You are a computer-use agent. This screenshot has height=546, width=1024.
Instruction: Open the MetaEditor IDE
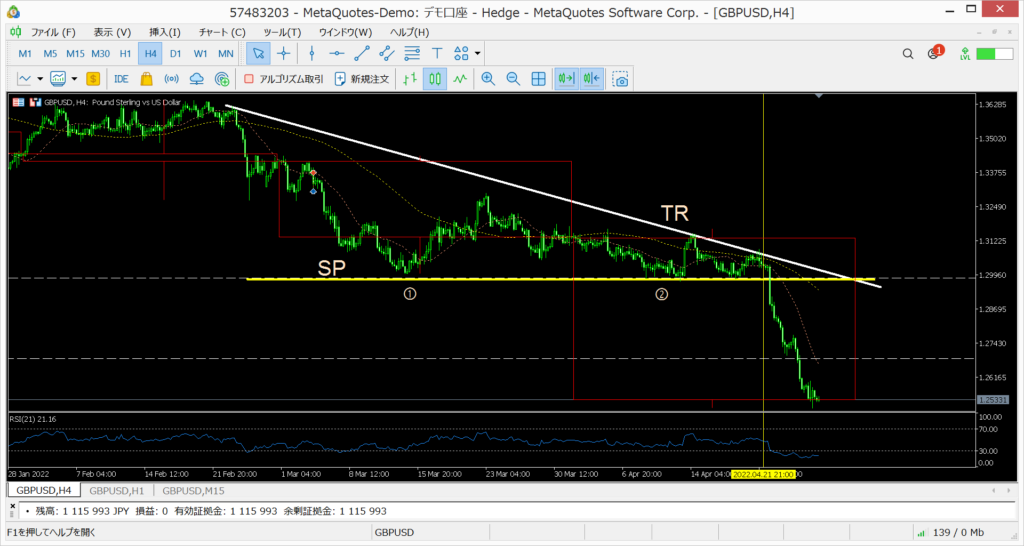[x=121, y=78]
